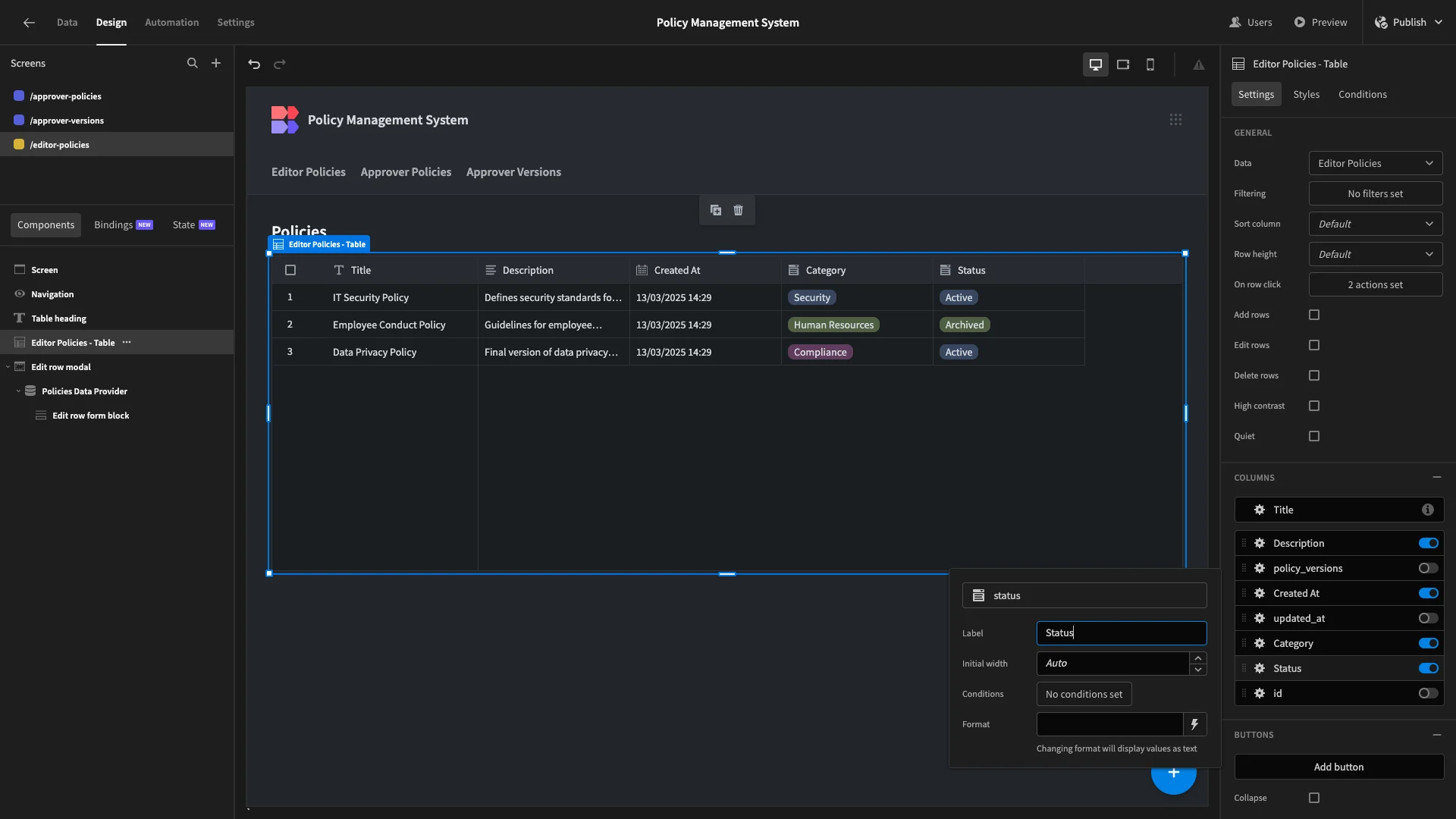Viewport: 1456px width, 819px height.
Task: Add new screen with plus icon
Action: [x=216, y=64]
